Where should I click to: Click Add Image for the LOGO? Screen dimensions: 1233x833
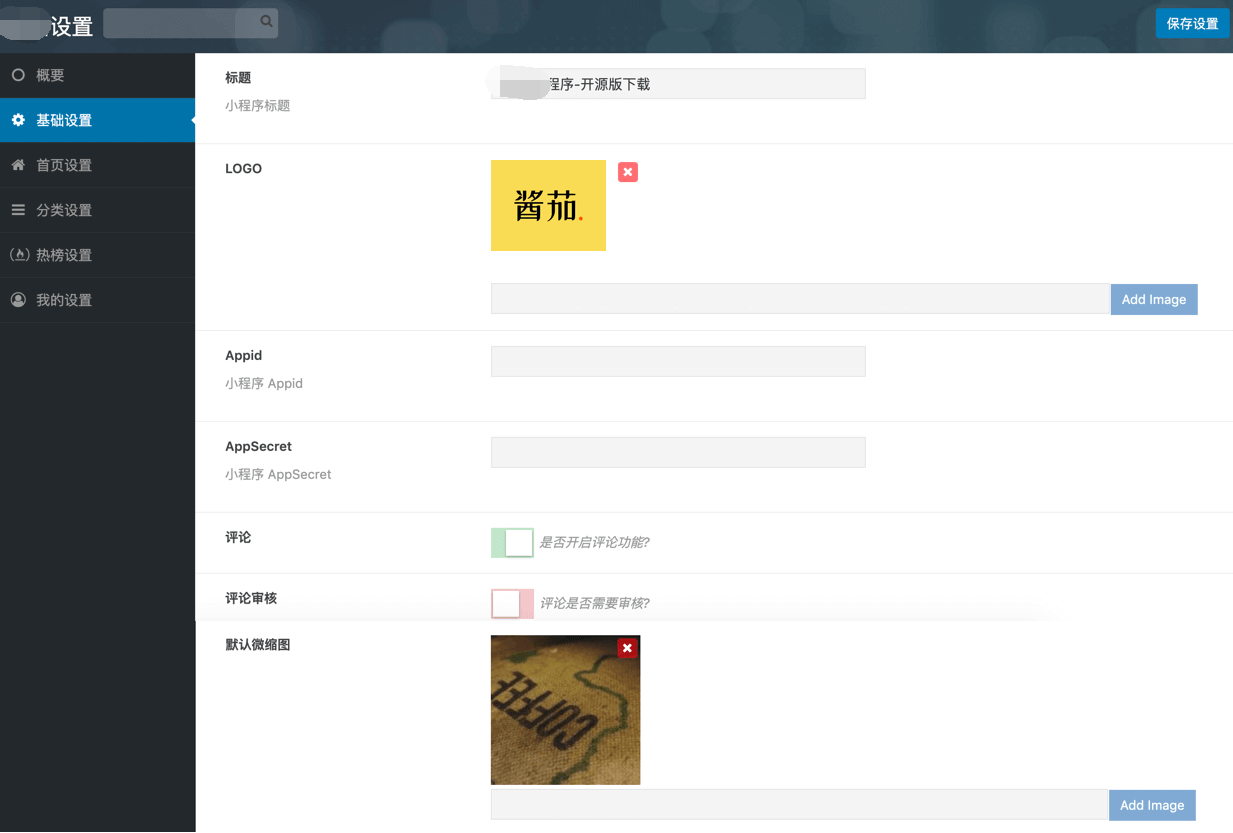coord(1153,298)
